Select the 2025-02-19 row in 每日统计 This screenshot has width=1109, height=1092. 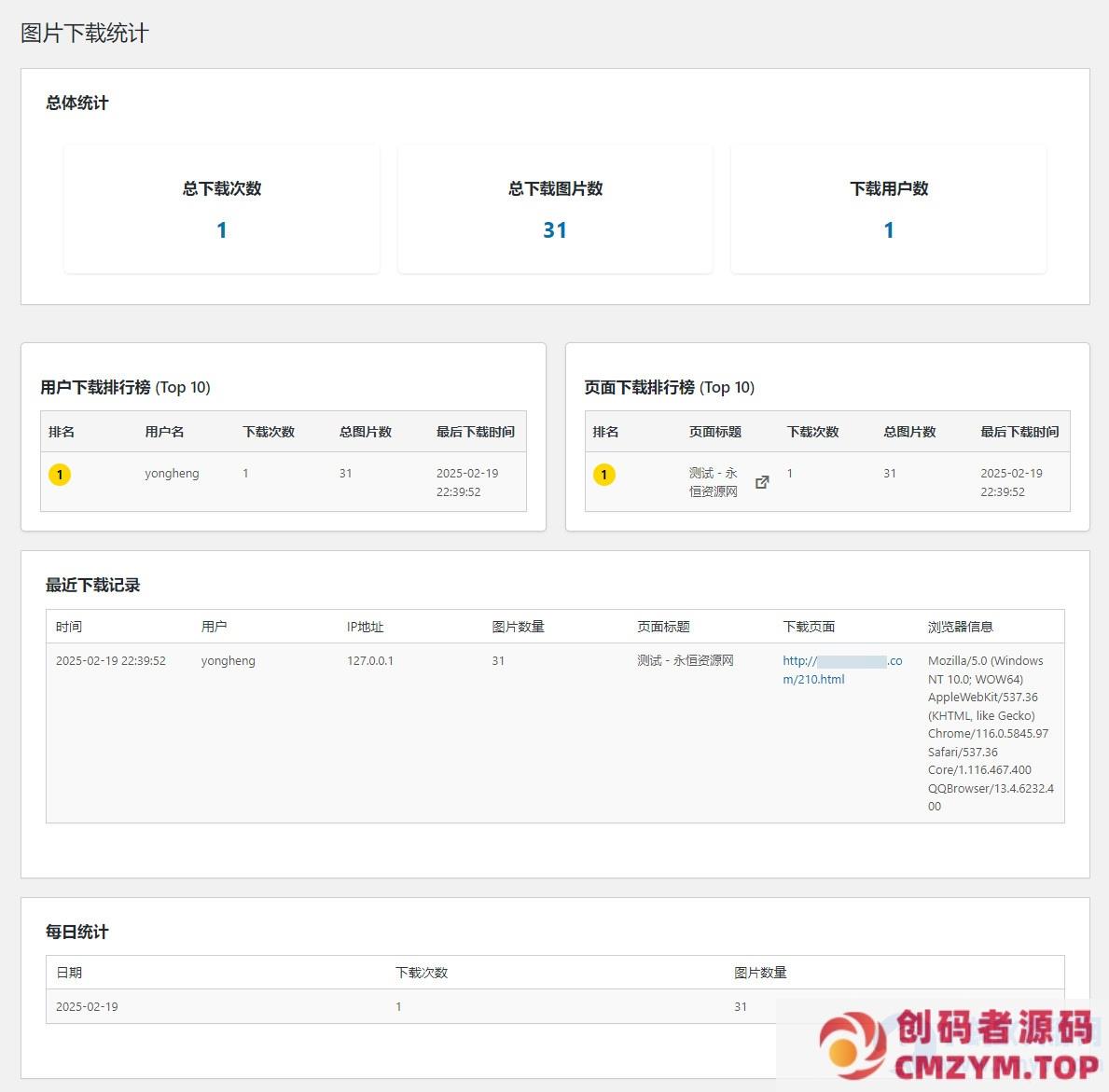tap(87, 1007)
